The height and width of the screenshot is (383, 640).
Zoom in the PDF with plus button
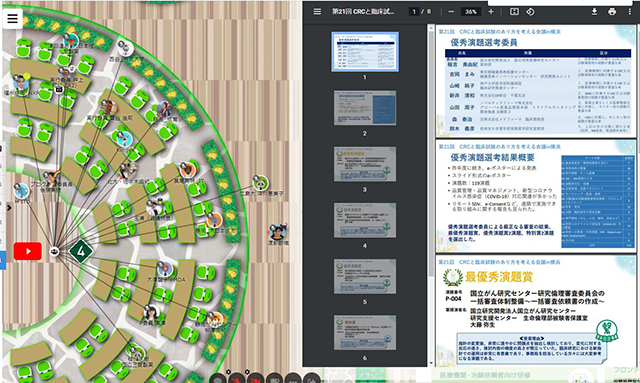click(491, 11)
